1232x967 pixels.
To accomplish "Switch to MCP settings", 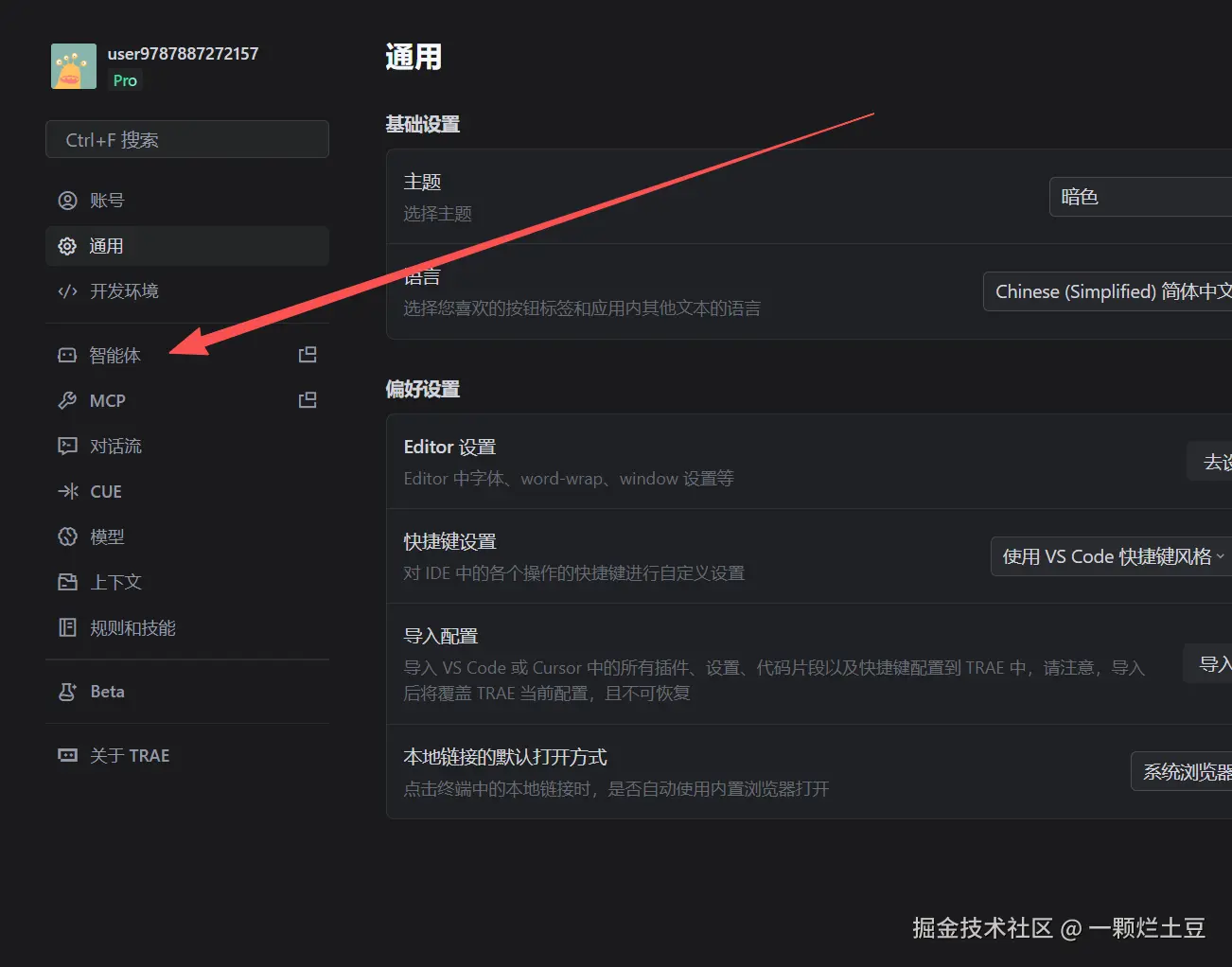I will tap(187, 401).
